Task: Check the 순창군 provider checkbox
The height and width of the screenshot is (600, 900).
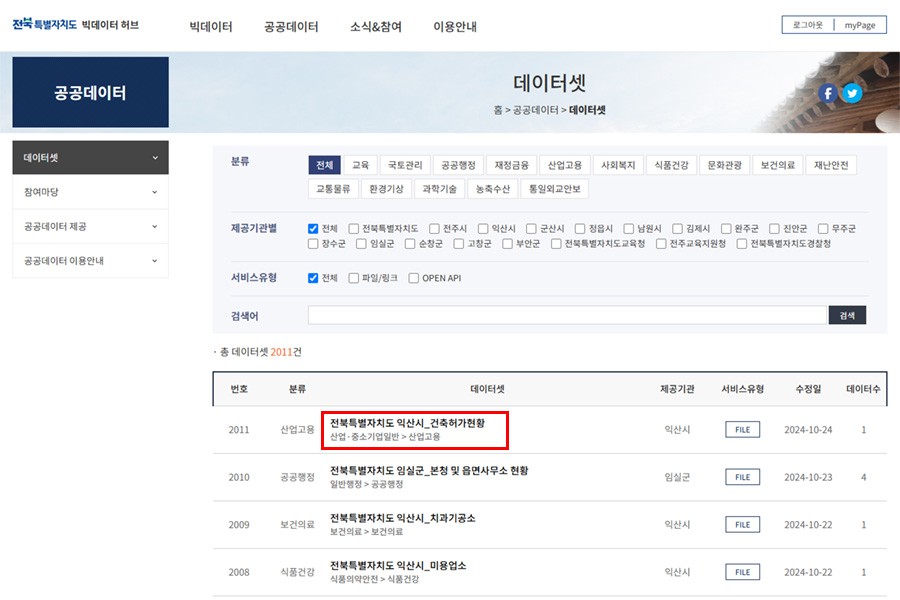Action: (410, 244)
